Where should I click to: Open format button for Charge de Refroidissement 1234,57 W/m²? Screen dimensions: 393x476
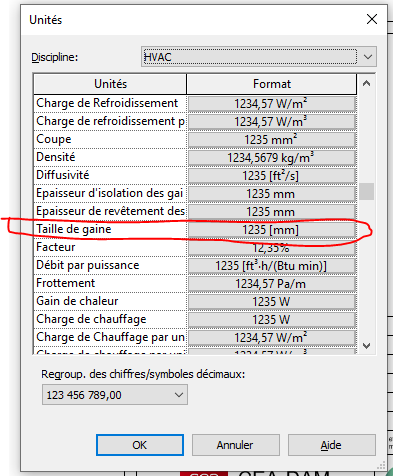click(x=271, y=104)
